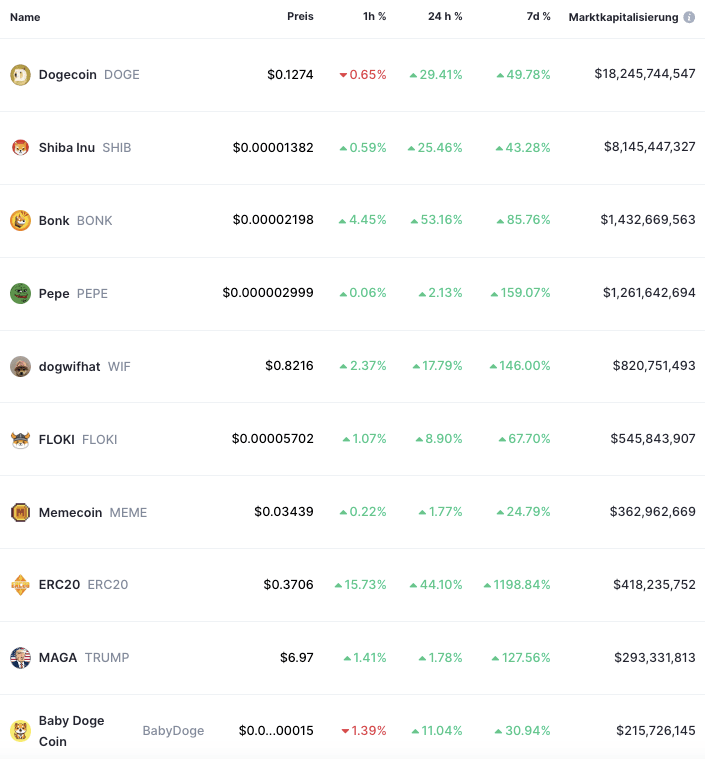
Task: Click the MAGA TRUMP coin logo
Action: 20,658
